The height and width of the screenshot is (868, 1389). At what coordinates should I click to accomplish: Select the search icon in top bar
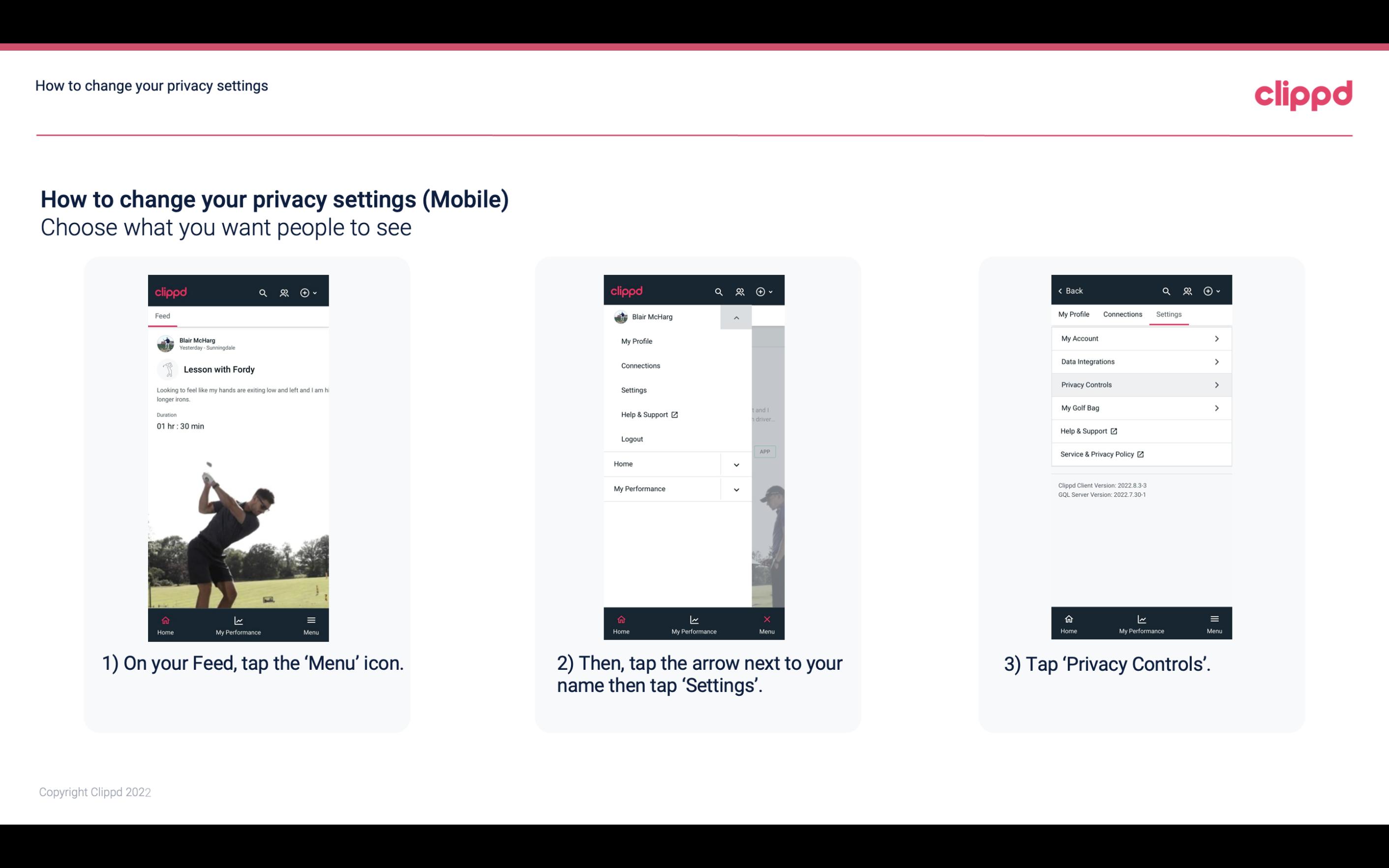[x=264, y=291]
